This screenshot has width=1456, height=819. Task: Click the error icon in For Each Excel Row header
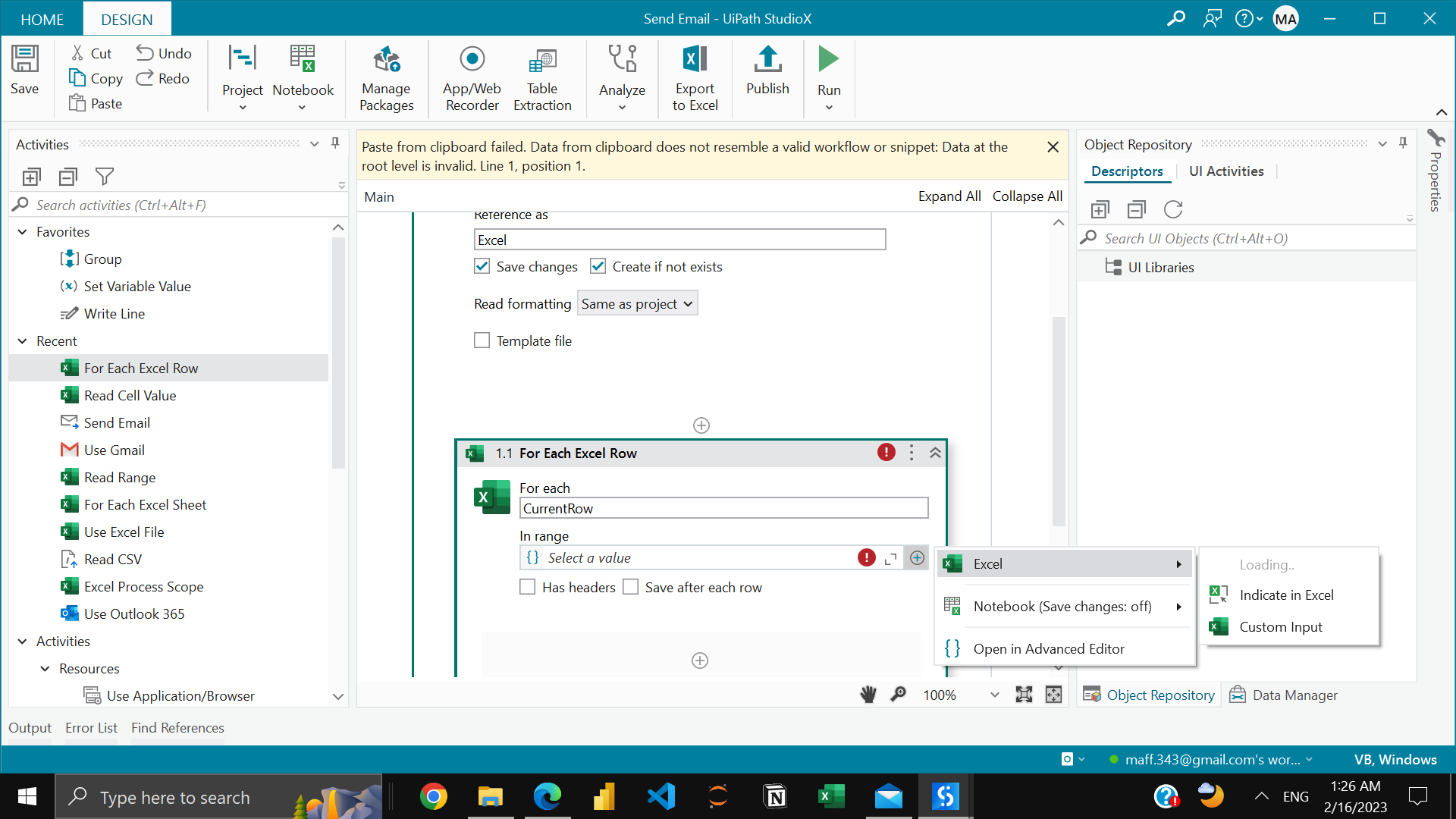pos(886,452)
